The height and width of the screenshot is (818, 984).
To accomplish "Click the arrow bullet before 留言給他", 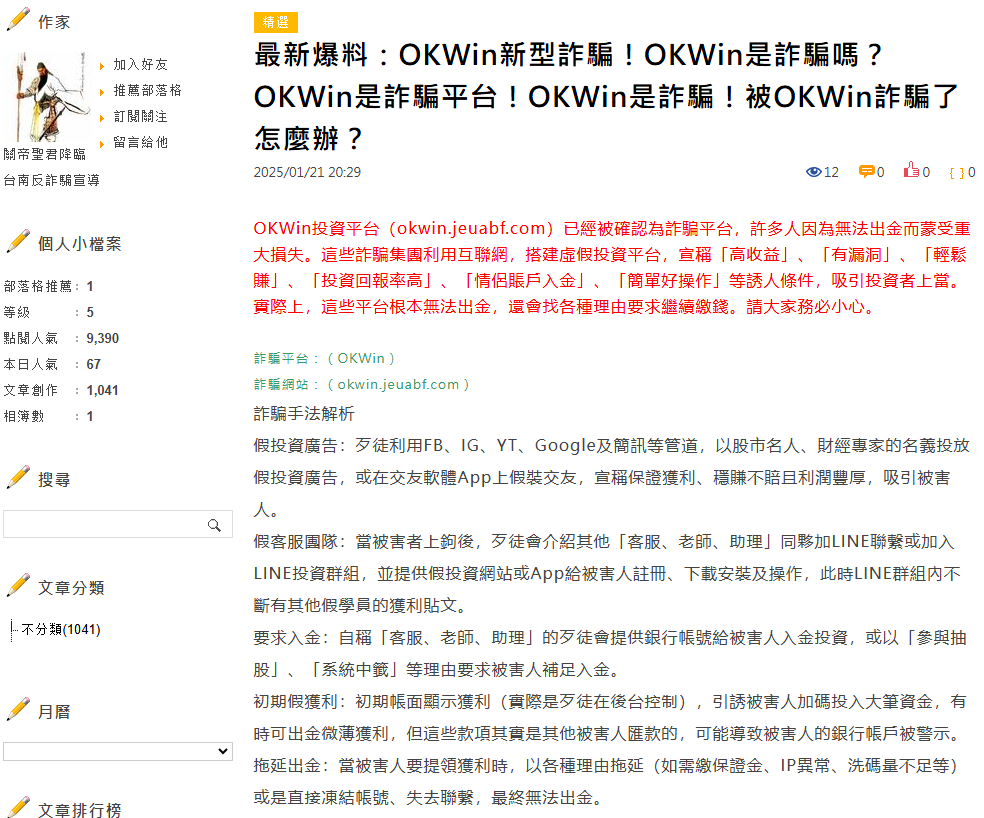I will tap(102, 144).
